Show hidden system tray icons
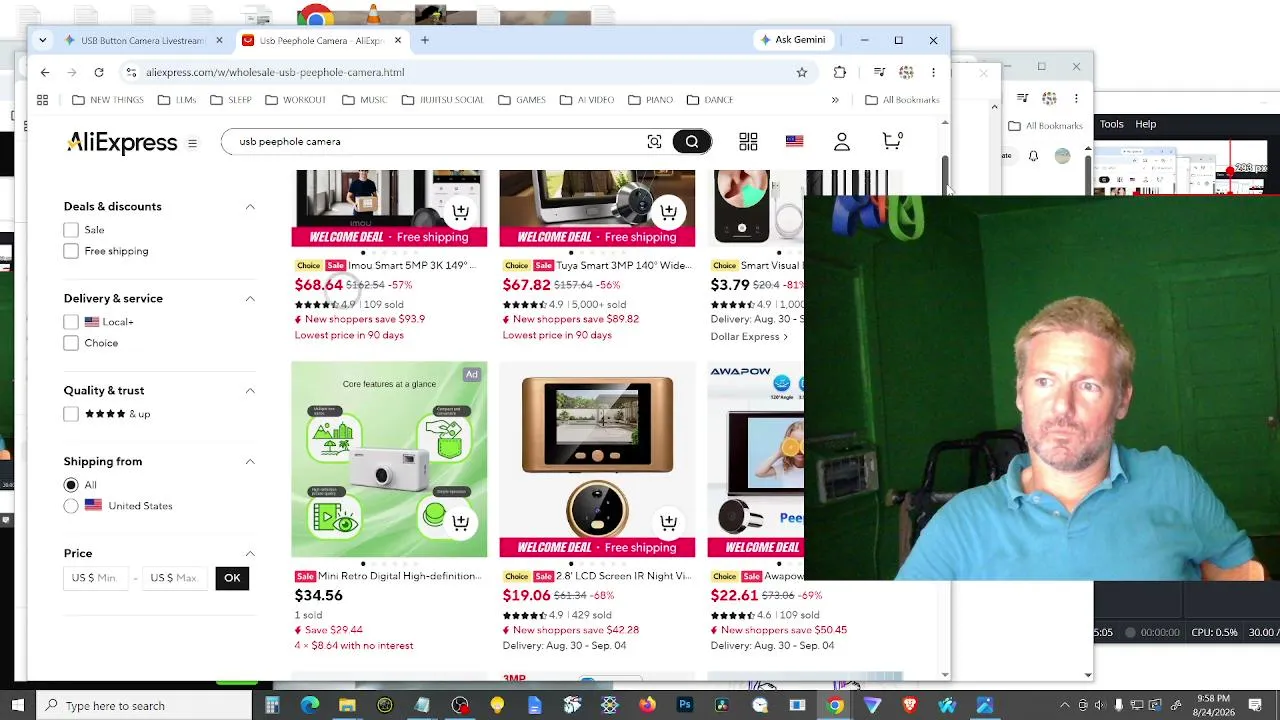The width and height of the screenshot is (1280, 720). [1064, 705]
